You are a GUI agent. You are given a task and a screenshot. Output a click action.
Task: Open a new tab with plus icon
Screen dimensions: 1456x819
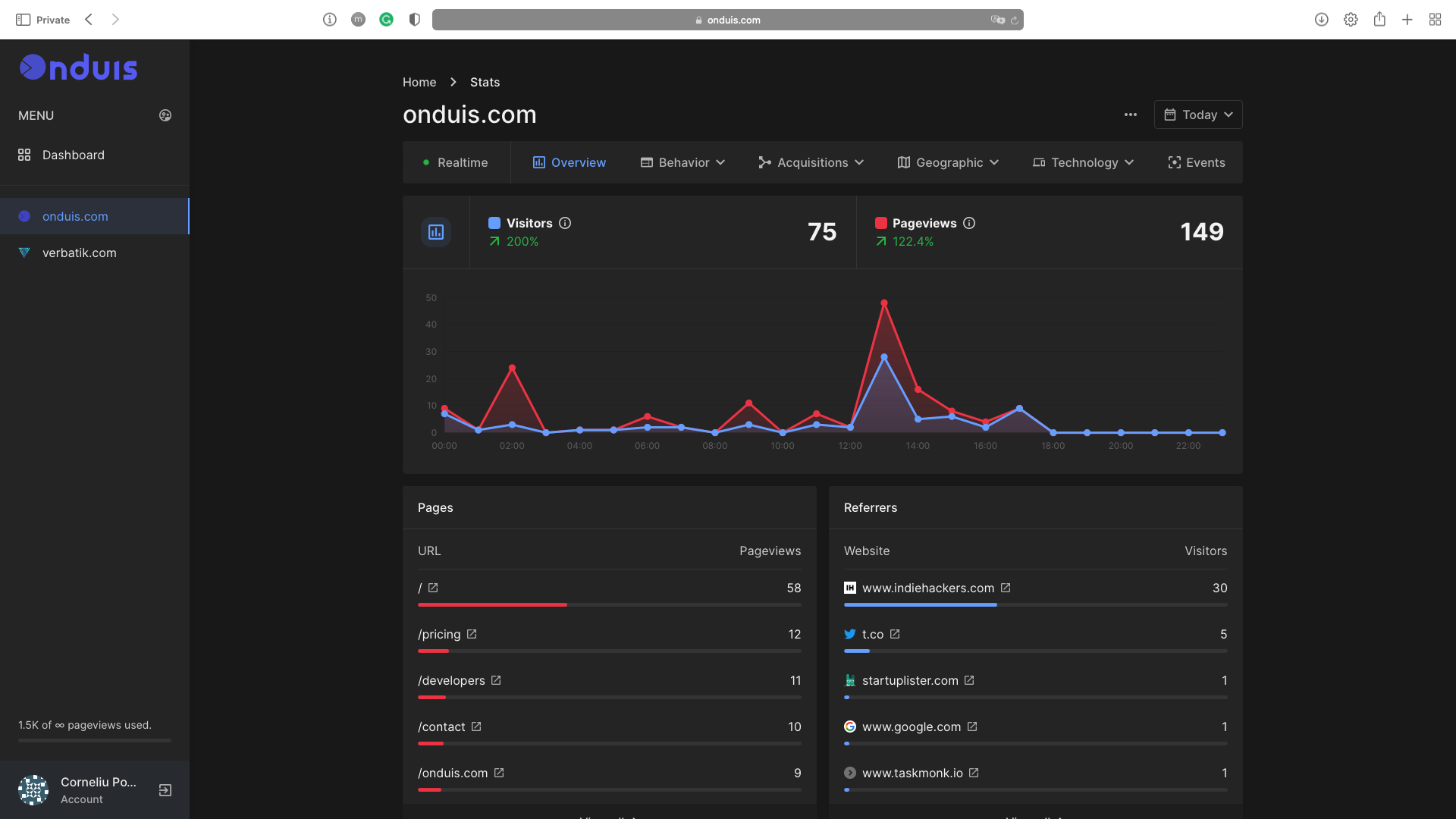pos(1407,20)
